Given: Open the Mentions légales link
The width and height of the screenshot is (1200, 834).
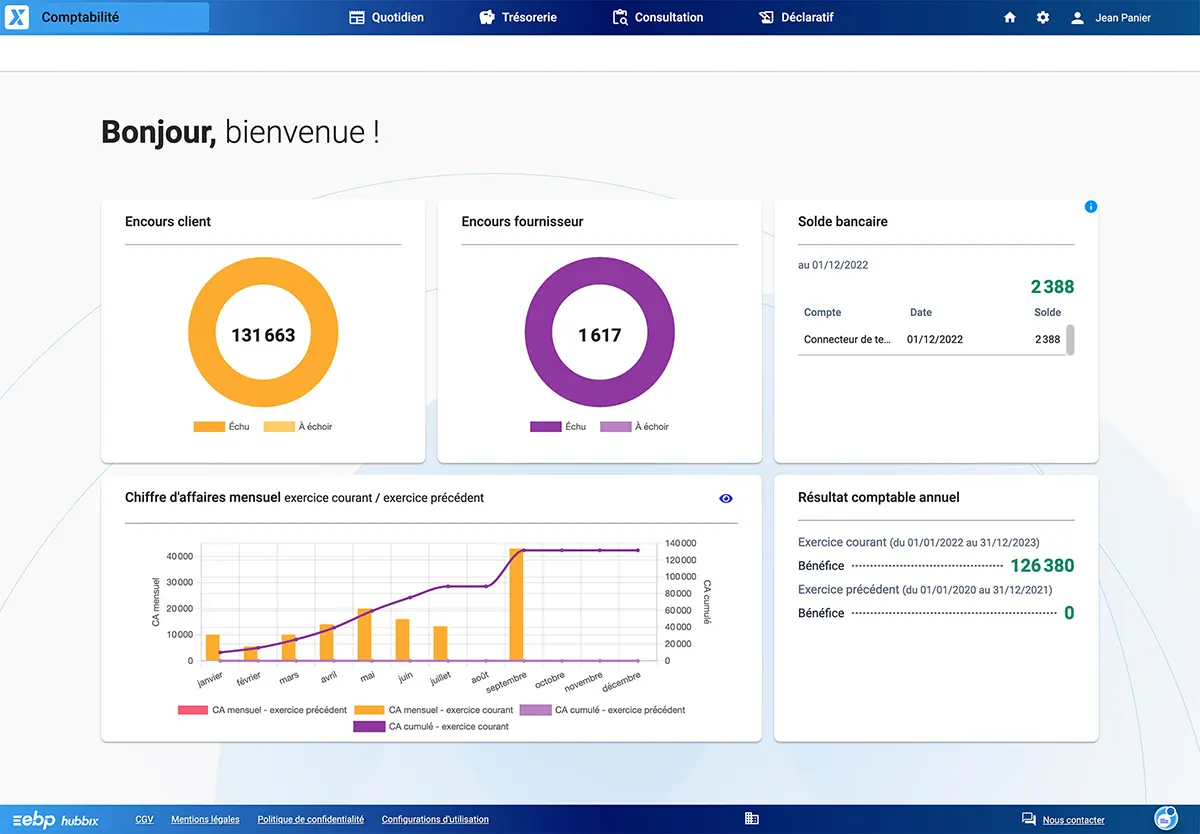Looking at the screenshot, I should click(205, 819).
